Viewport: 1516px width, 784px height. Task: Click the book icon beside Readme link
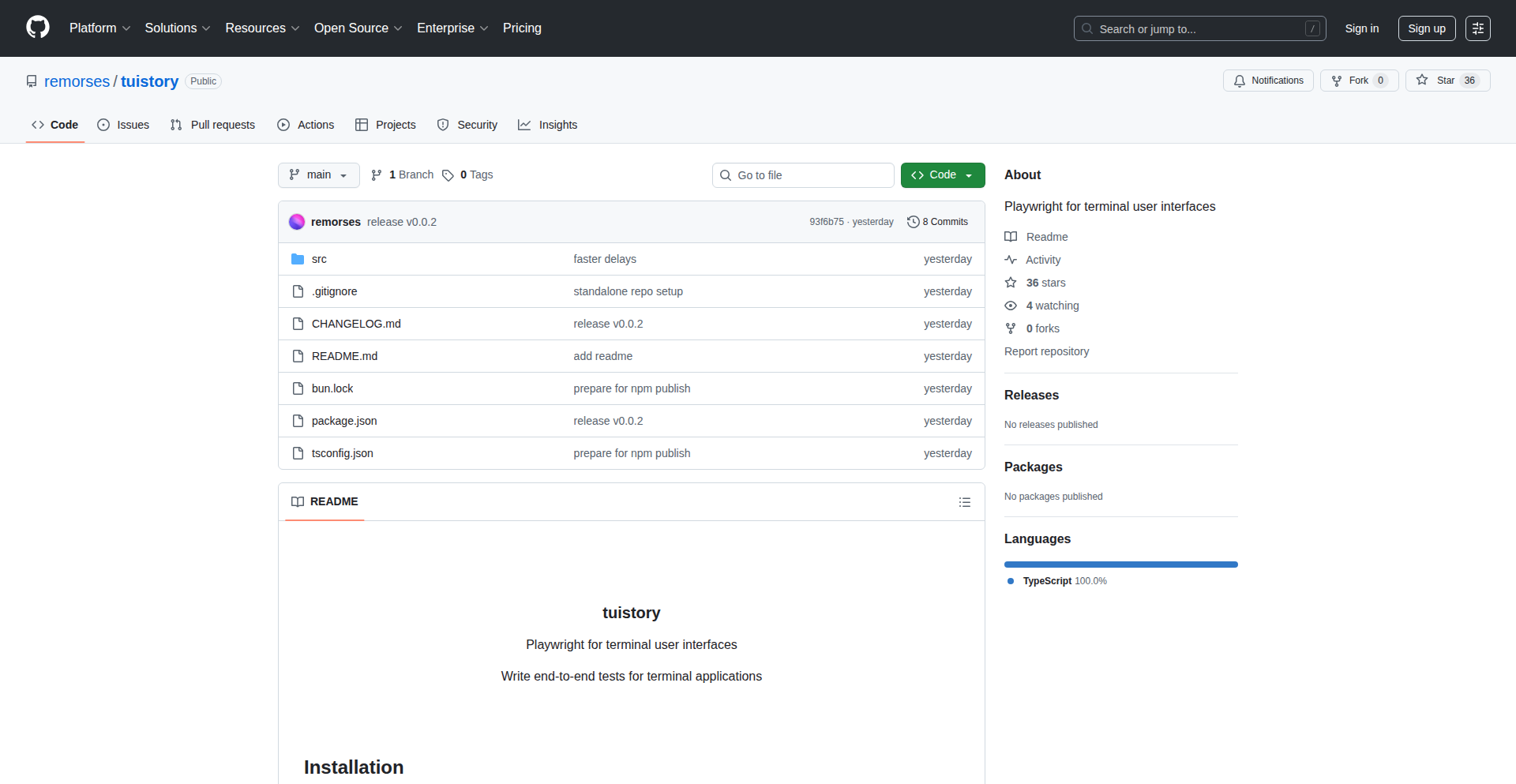pos(1011,237)
